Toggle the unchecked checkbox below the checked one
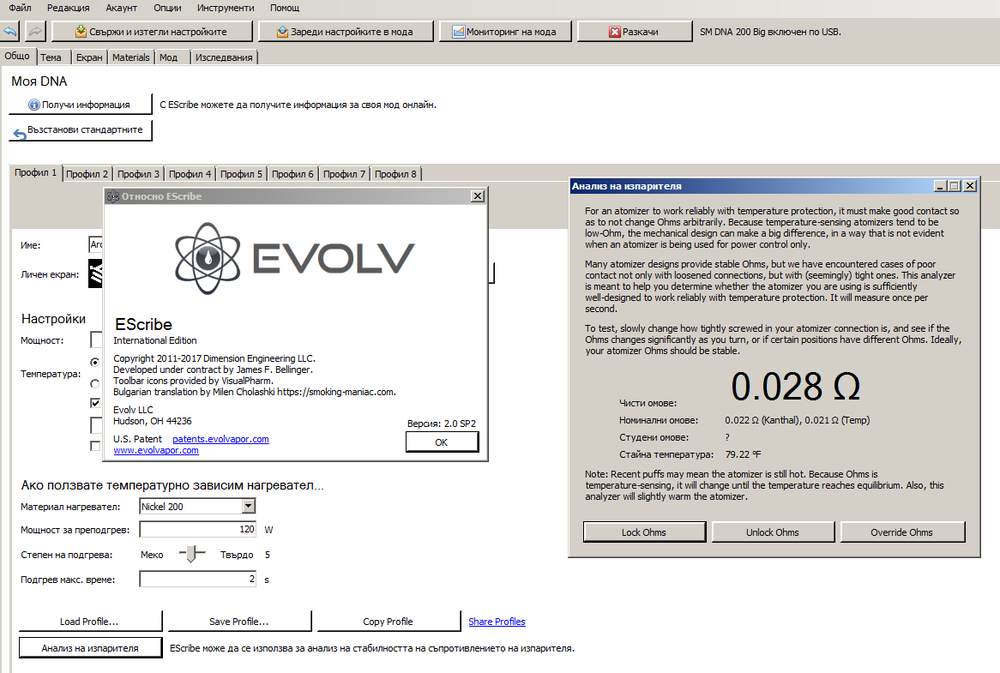 tap(96, 425)
